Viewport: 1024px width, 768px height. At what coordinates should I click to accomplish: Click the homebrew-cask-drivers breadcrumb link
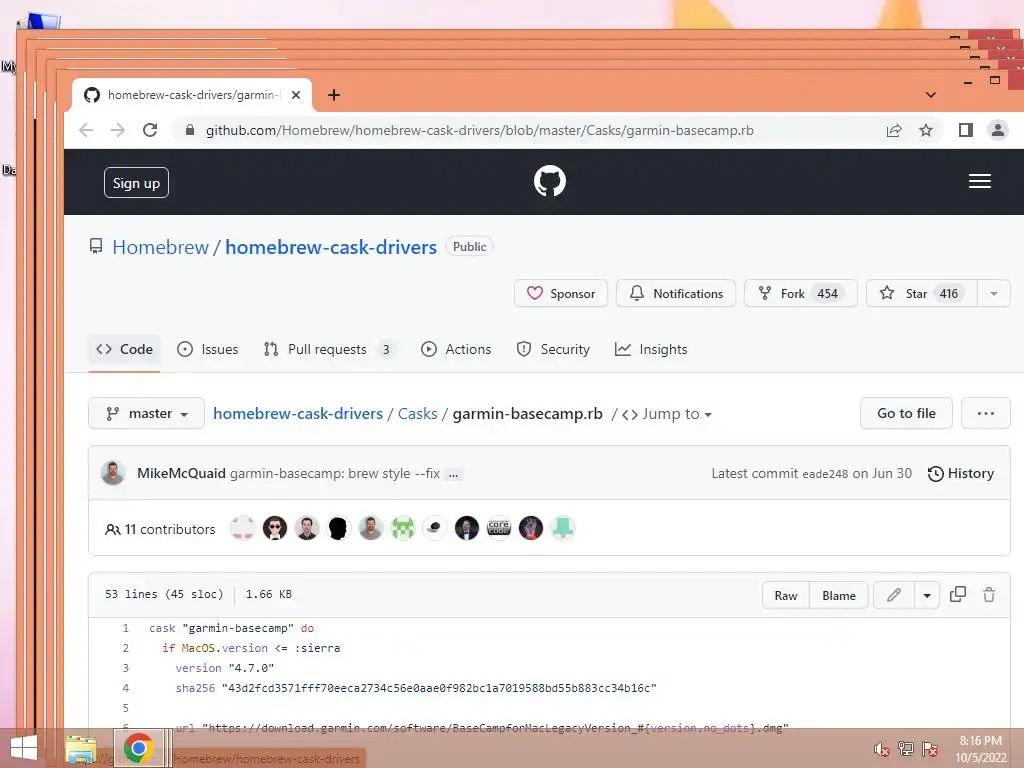[298, 414]
